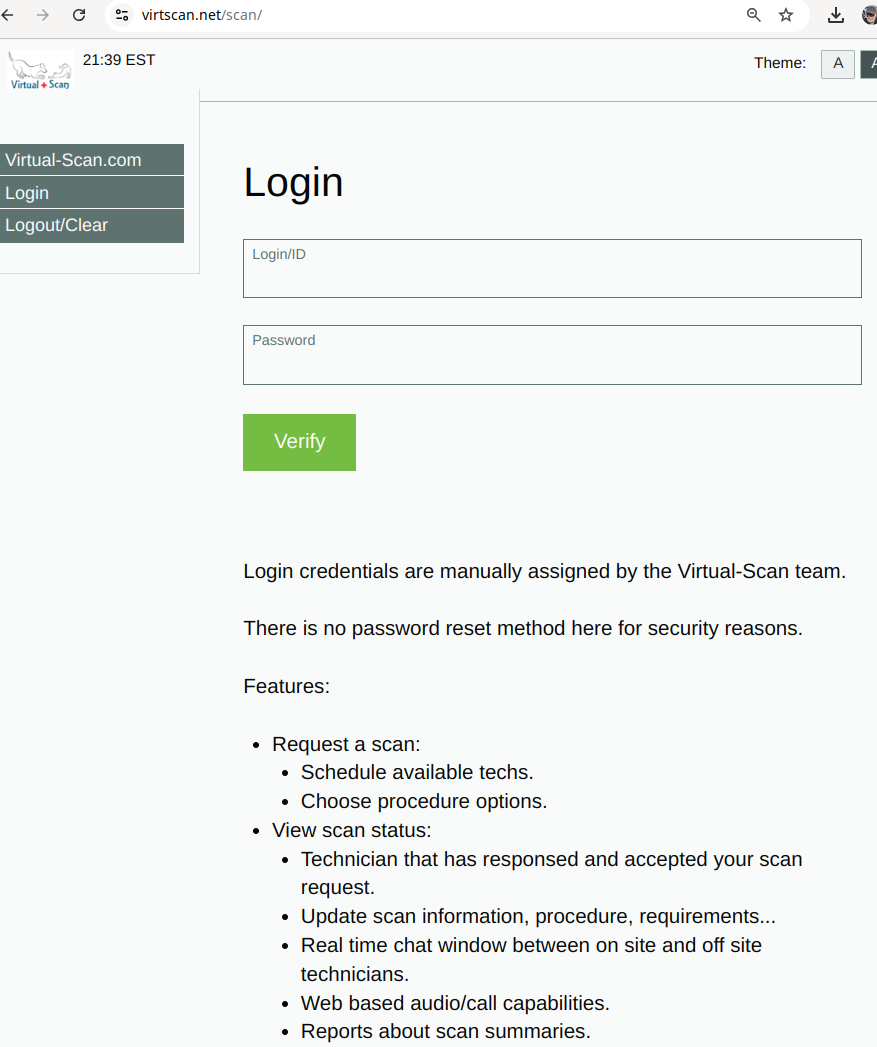Click the Login page heading
Viewport: 877px width, 1047px height.
coord(293,182)
